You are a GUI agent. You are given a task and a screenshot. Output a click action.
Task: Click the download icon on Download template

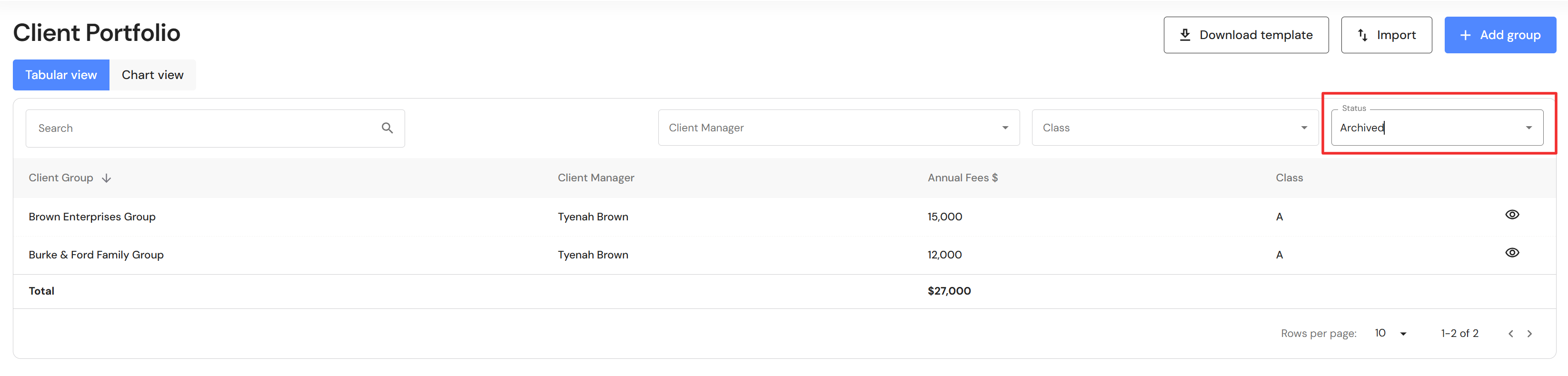click(1184, 35)
